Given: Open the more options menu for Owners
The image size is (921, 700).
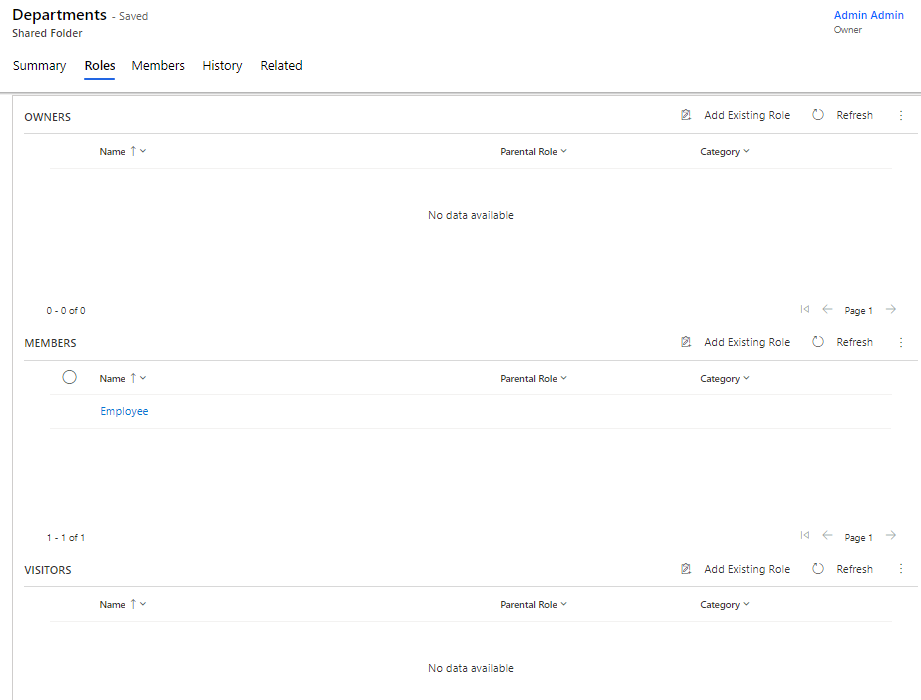Looking at the screenshot, I should (900, 116).
